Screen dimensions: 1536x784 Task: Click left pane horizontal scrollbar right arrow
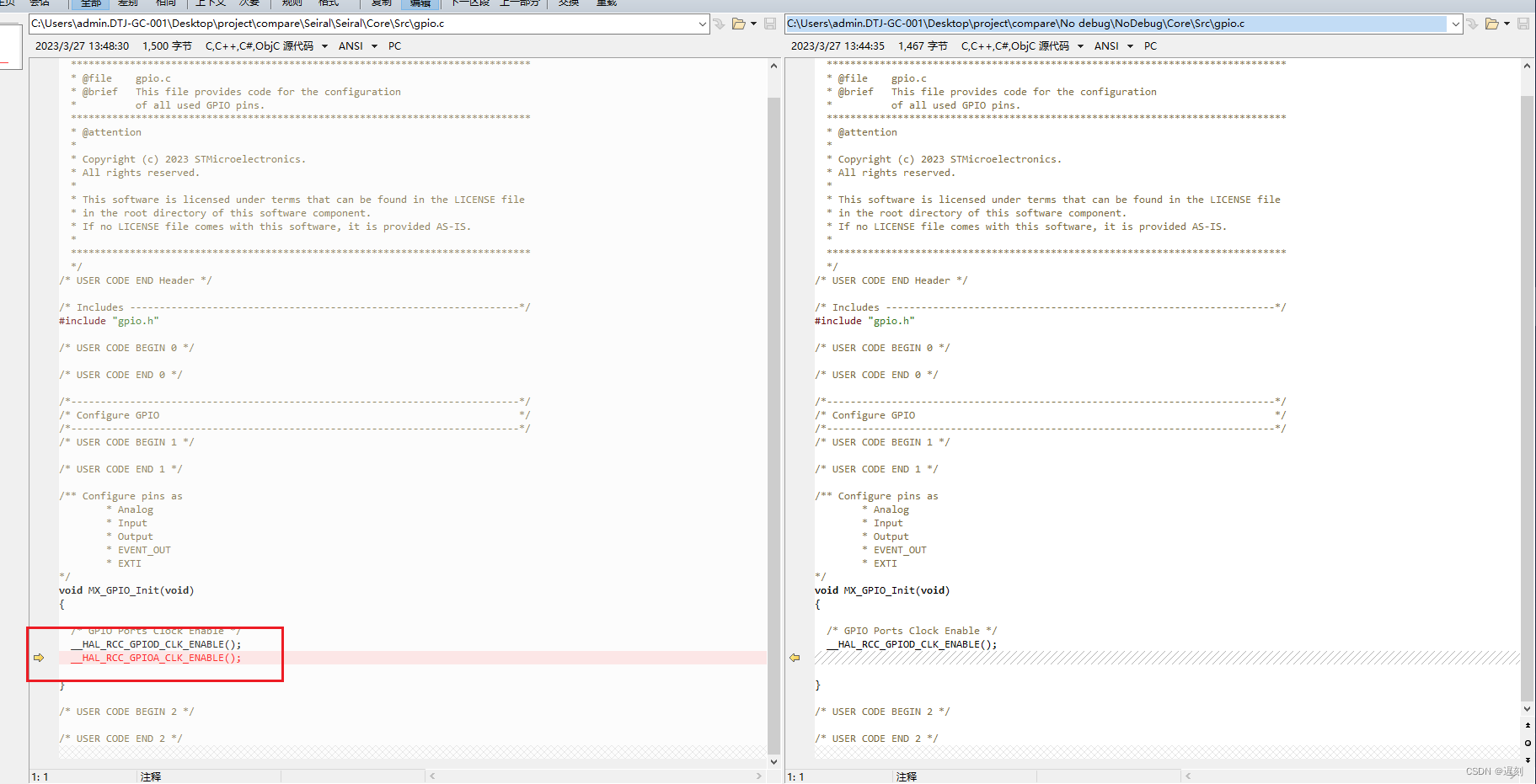[759, 776]
